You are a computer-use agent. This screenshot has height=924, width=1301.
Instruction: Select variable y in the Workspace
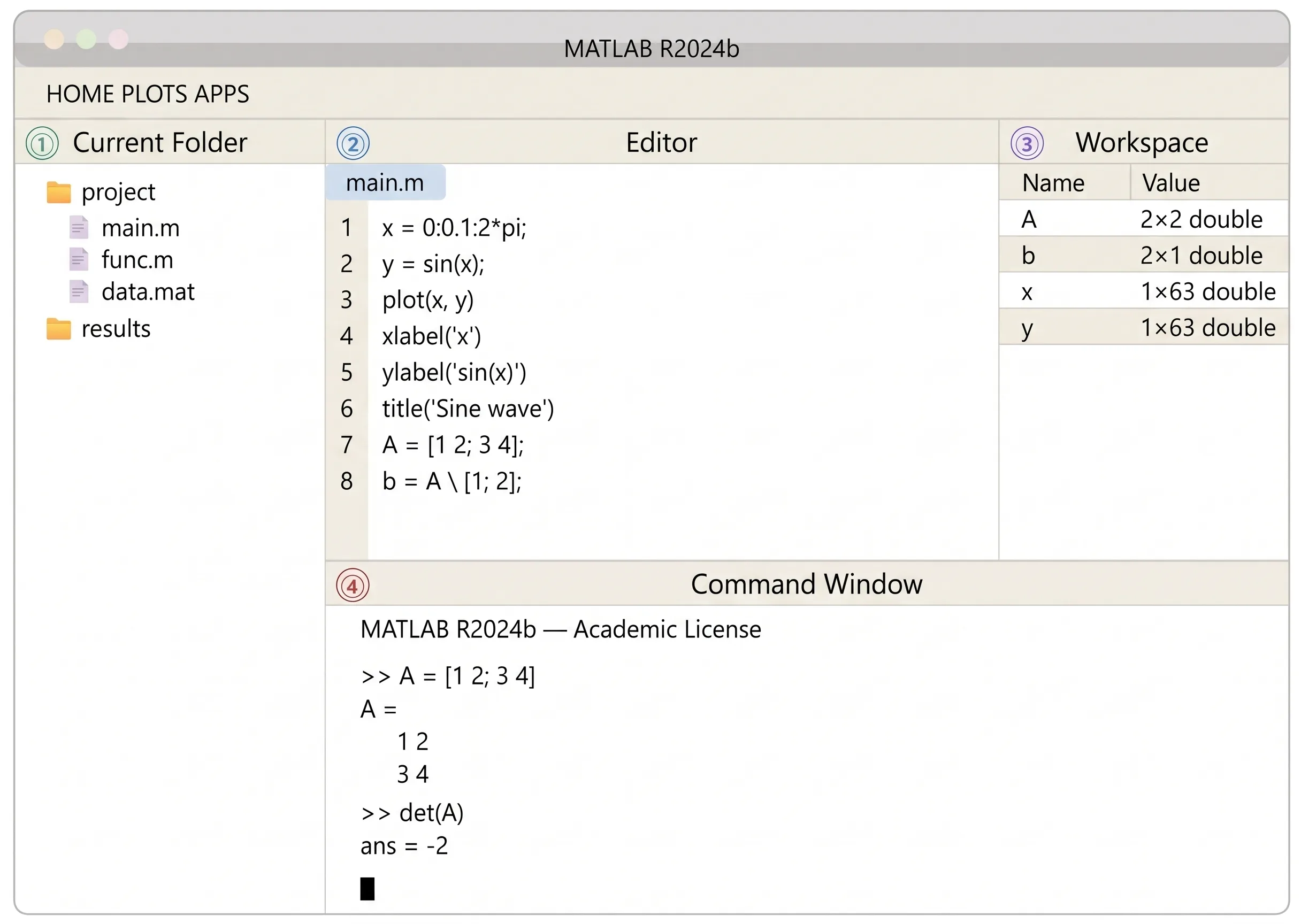pyautogui.click(x=1144, y=327)
